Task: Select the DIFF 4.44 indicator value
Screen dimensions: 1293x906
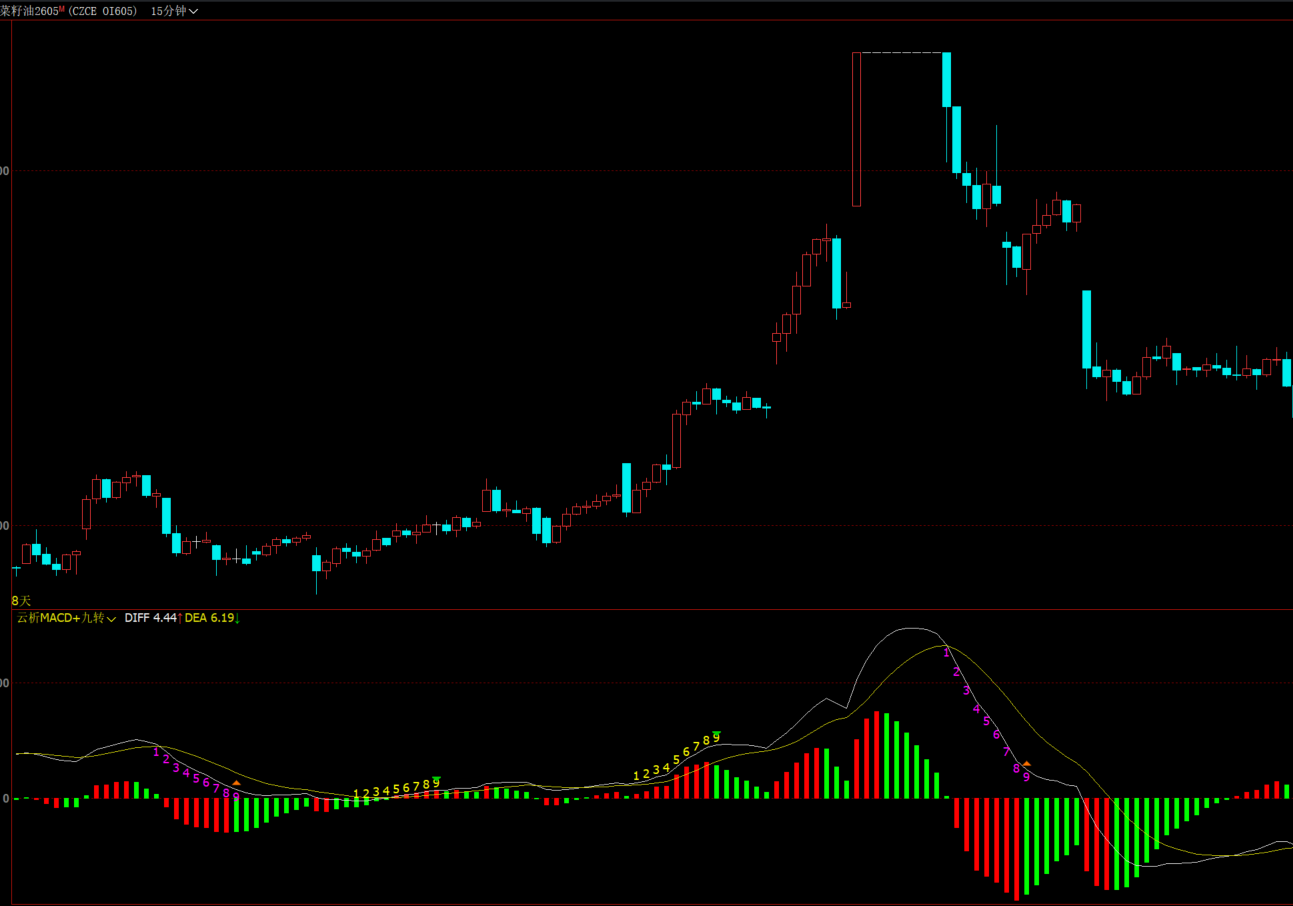Action: click(x=150, y=618)
